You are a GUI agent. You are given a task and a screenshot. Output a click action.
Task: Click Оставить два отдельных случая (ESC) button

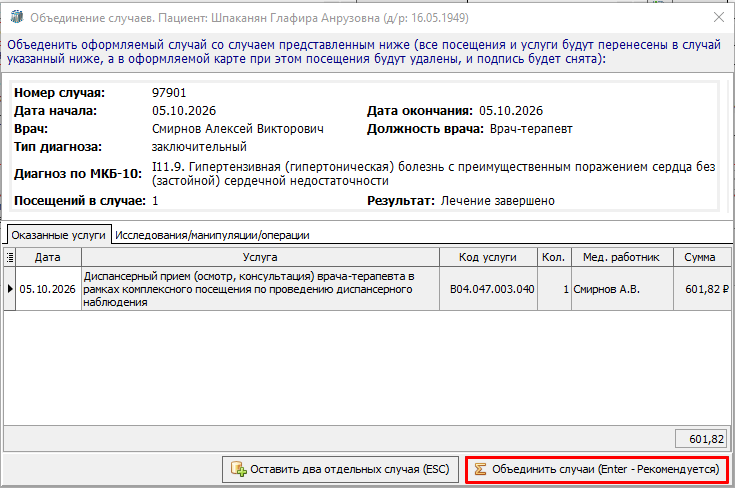click(341, 469)
